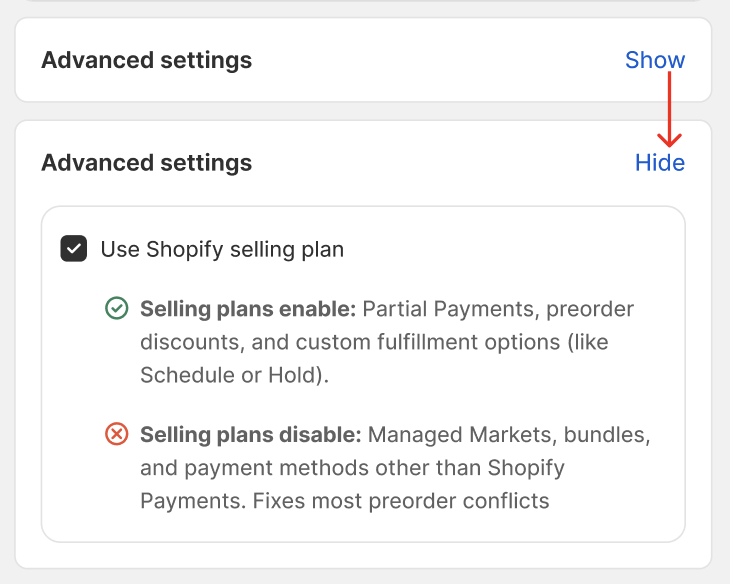Click the bold "Selling plans disable:" text

tap(250, 435)
